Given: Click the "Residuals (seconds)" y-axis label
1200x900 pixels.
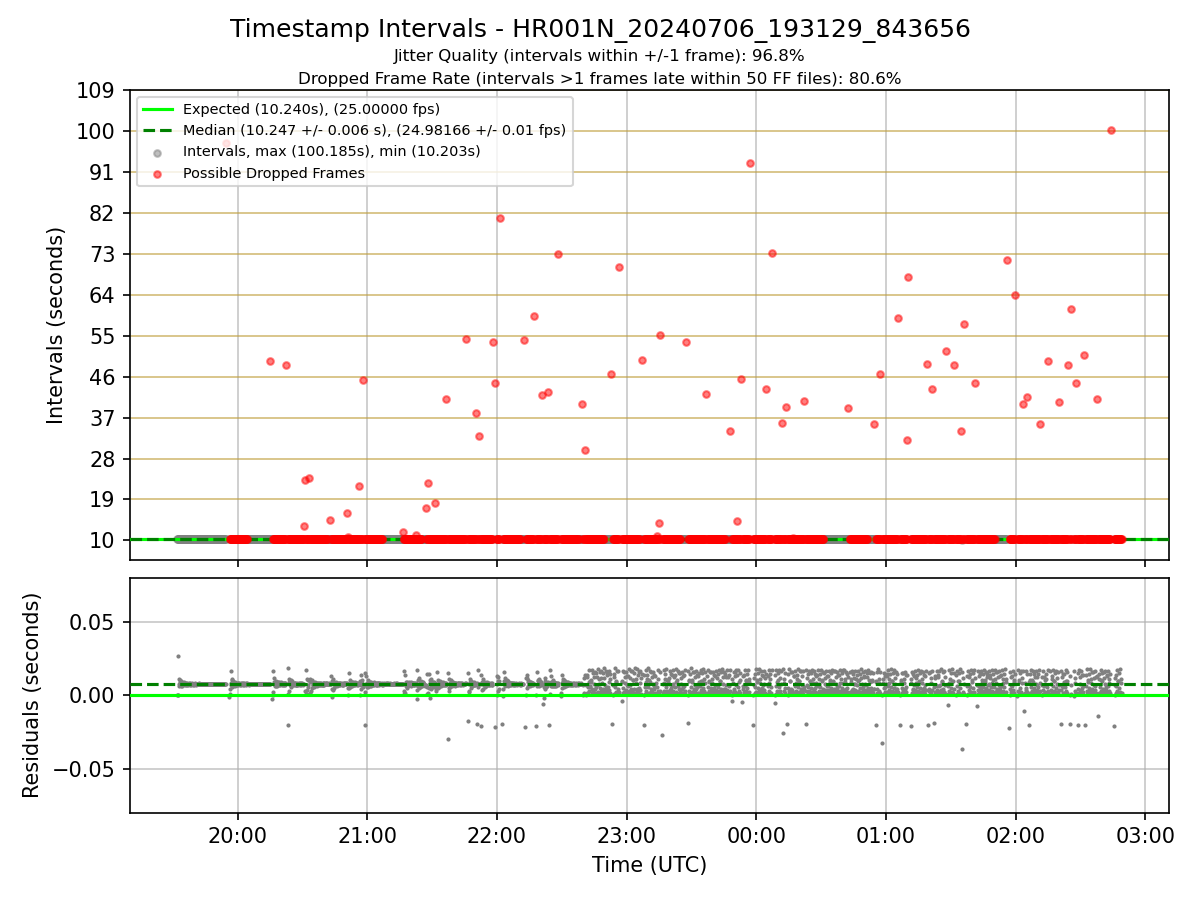Looking at the screenshot, I should pos(32,695).
